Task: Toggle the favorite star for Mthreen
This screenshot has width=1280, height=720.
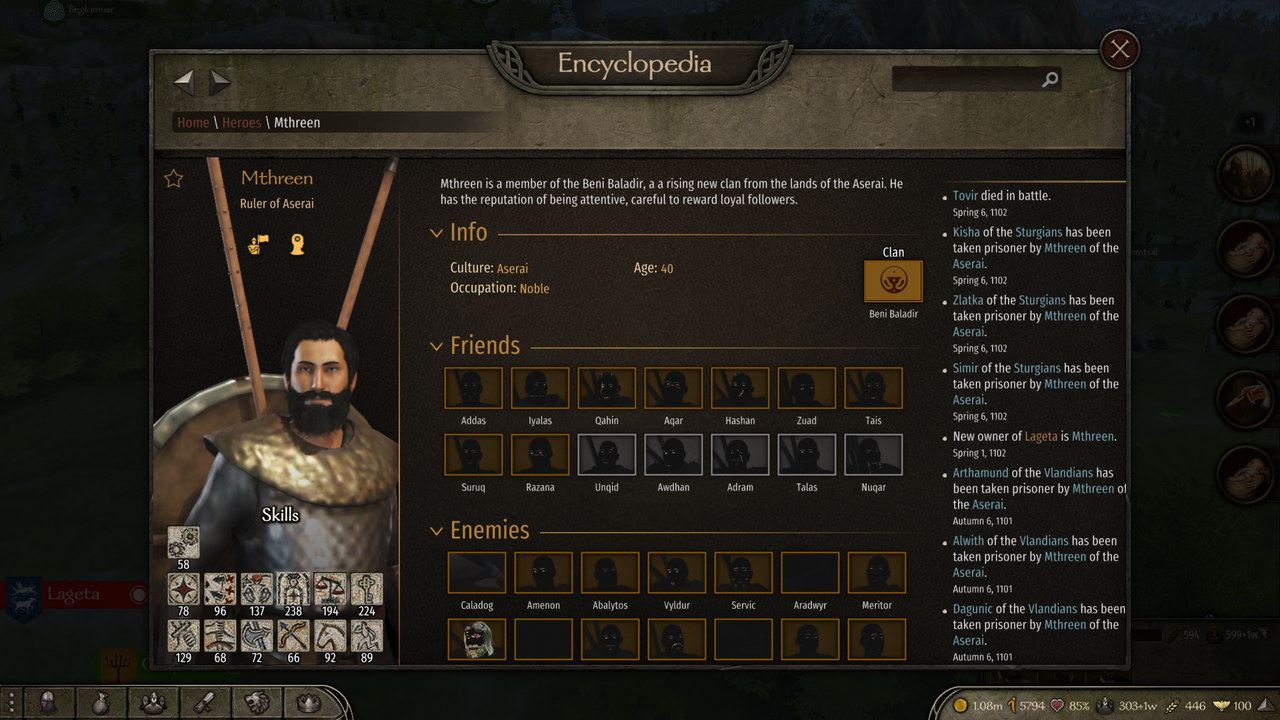Action: (174, 178)
